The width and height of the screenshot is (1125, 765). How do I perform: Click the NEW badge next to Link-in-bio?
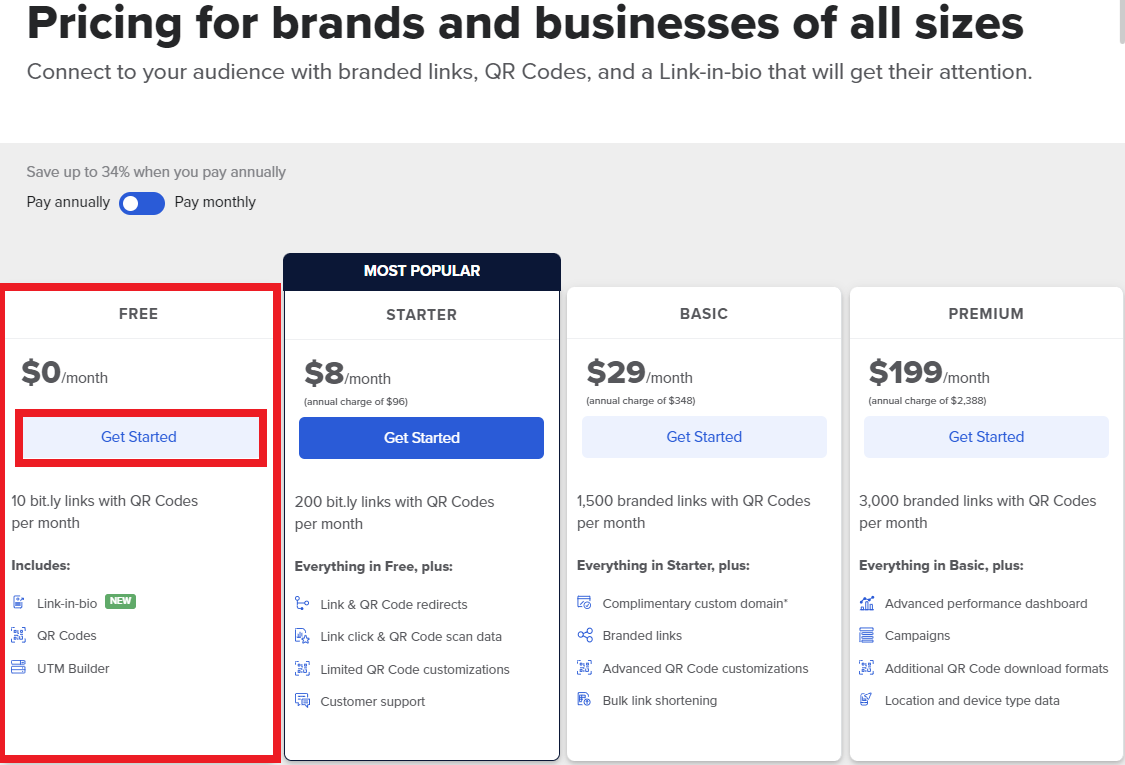pyautogui.click(x=119, y=603)
